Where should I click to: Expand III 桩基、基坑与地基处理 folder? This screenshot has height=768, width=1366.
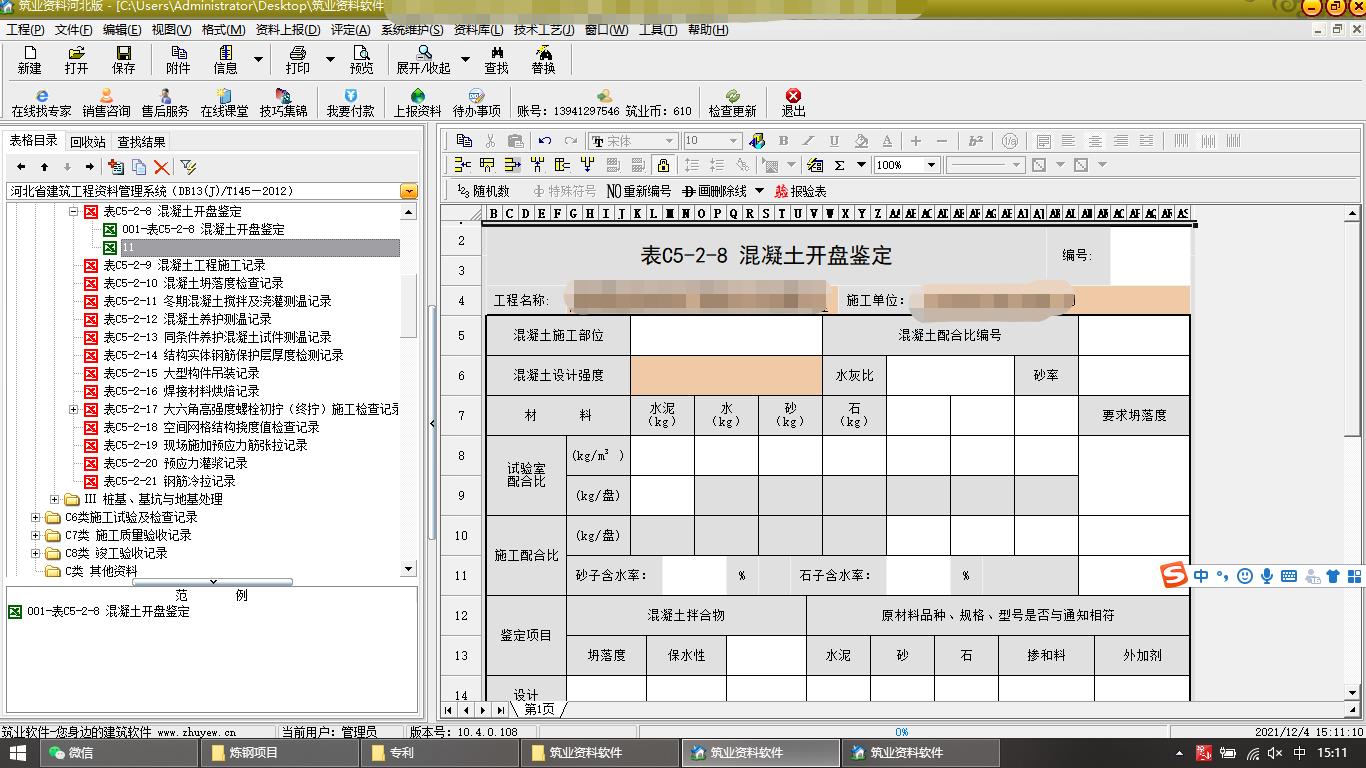pos(55,500)
